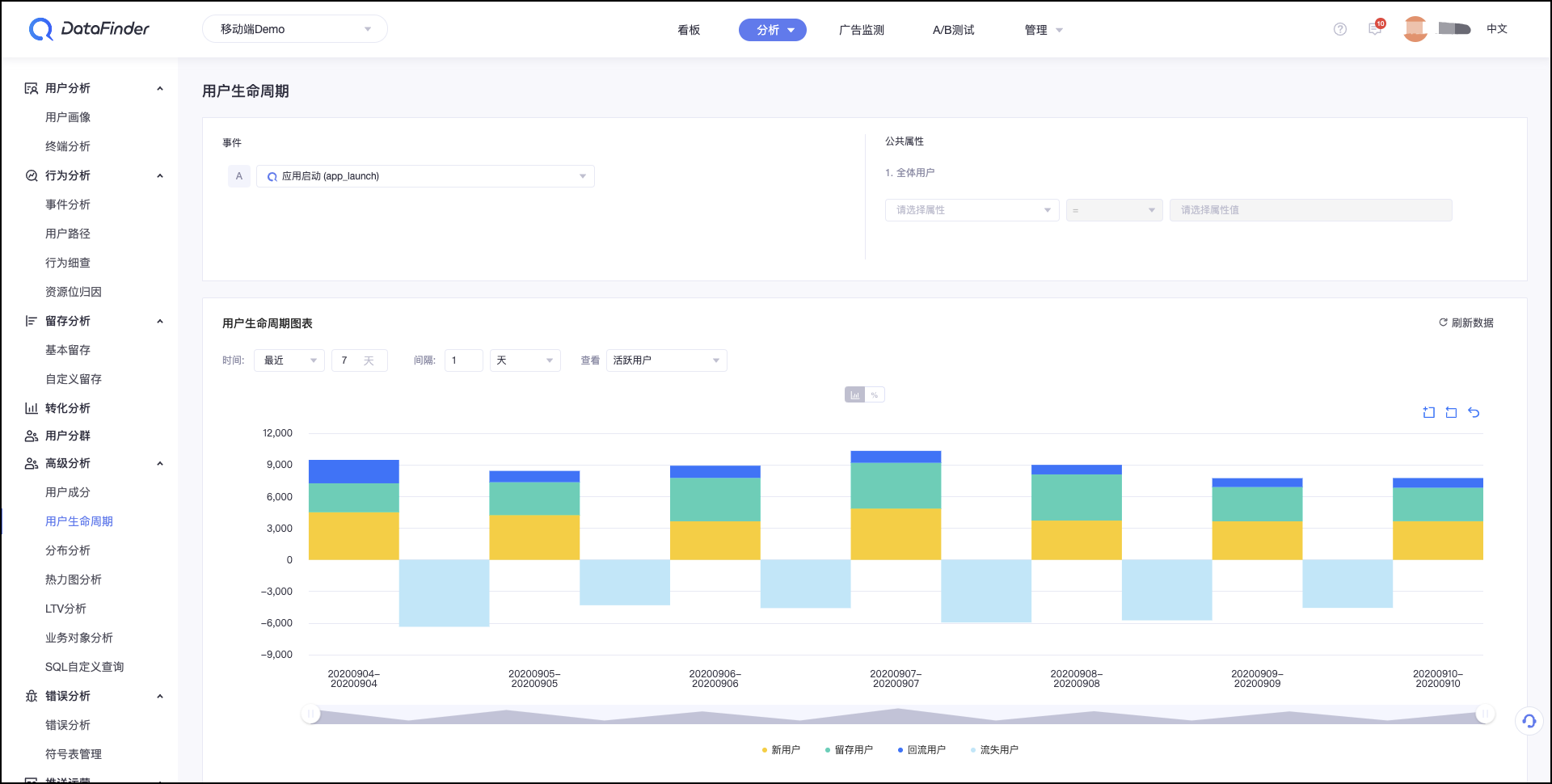The width and height of the screenshot is (1552, 784).
Task: Click the 用户分群 people icon
Action: coord(32,436)
